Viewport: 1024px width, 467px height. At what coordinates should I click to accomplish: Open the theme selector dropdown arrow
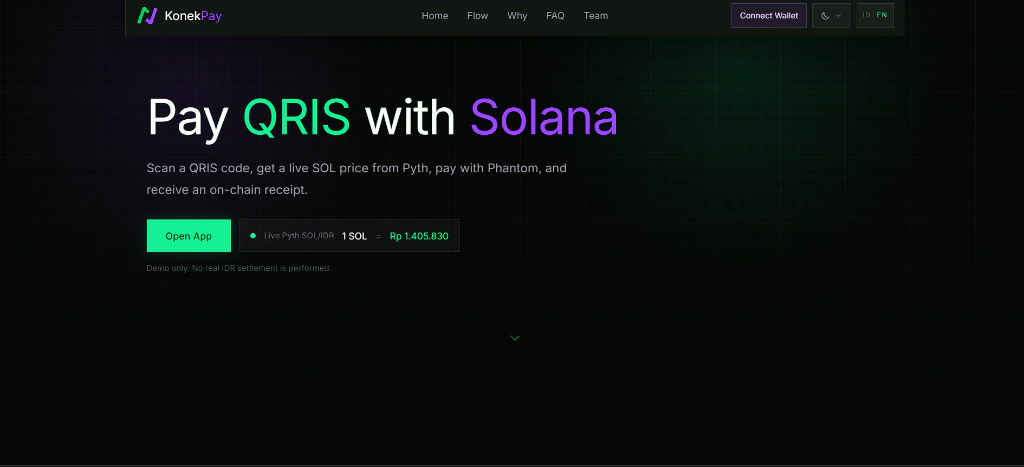coord(839,16)
